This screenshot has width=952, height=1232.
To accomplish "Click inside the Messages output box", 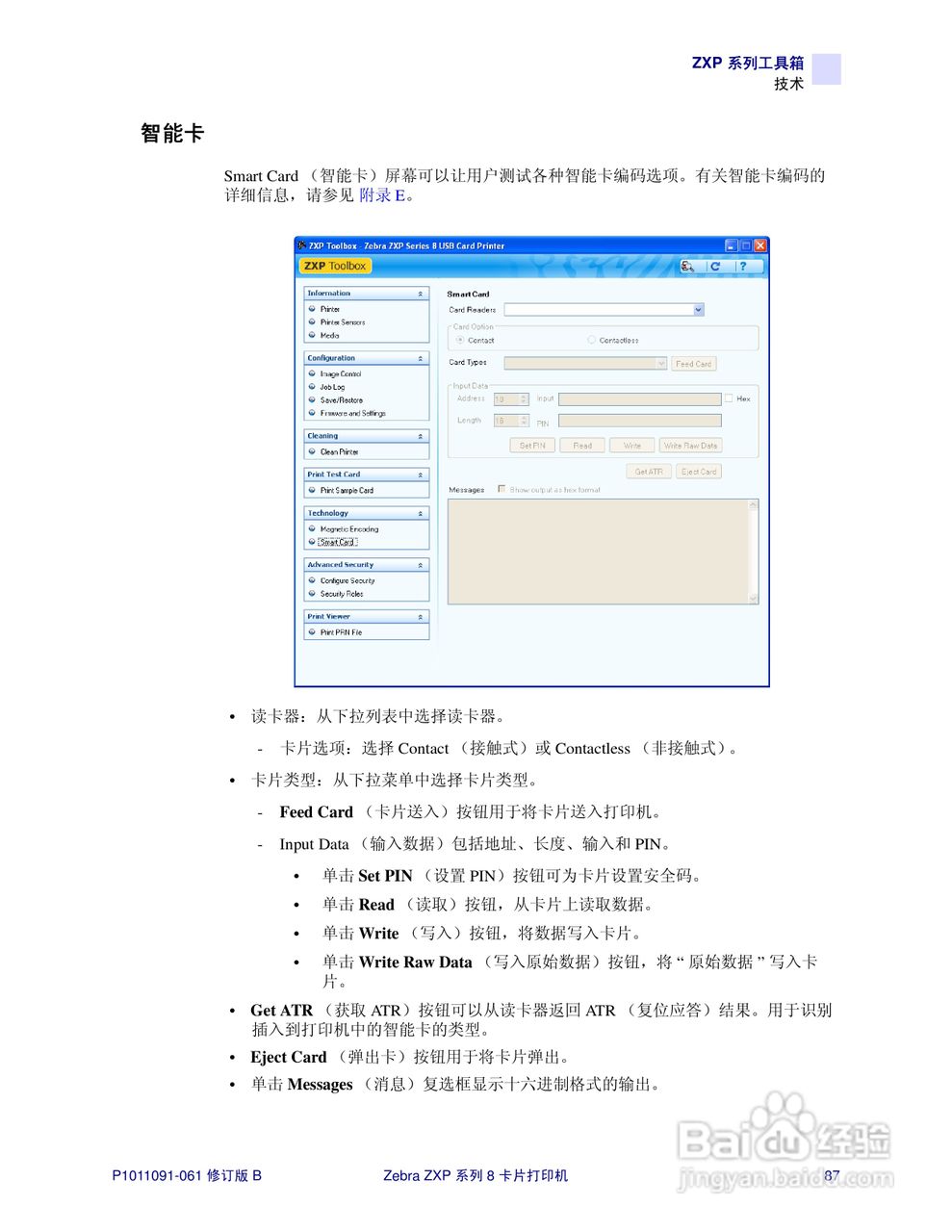I will pos(598,552).
